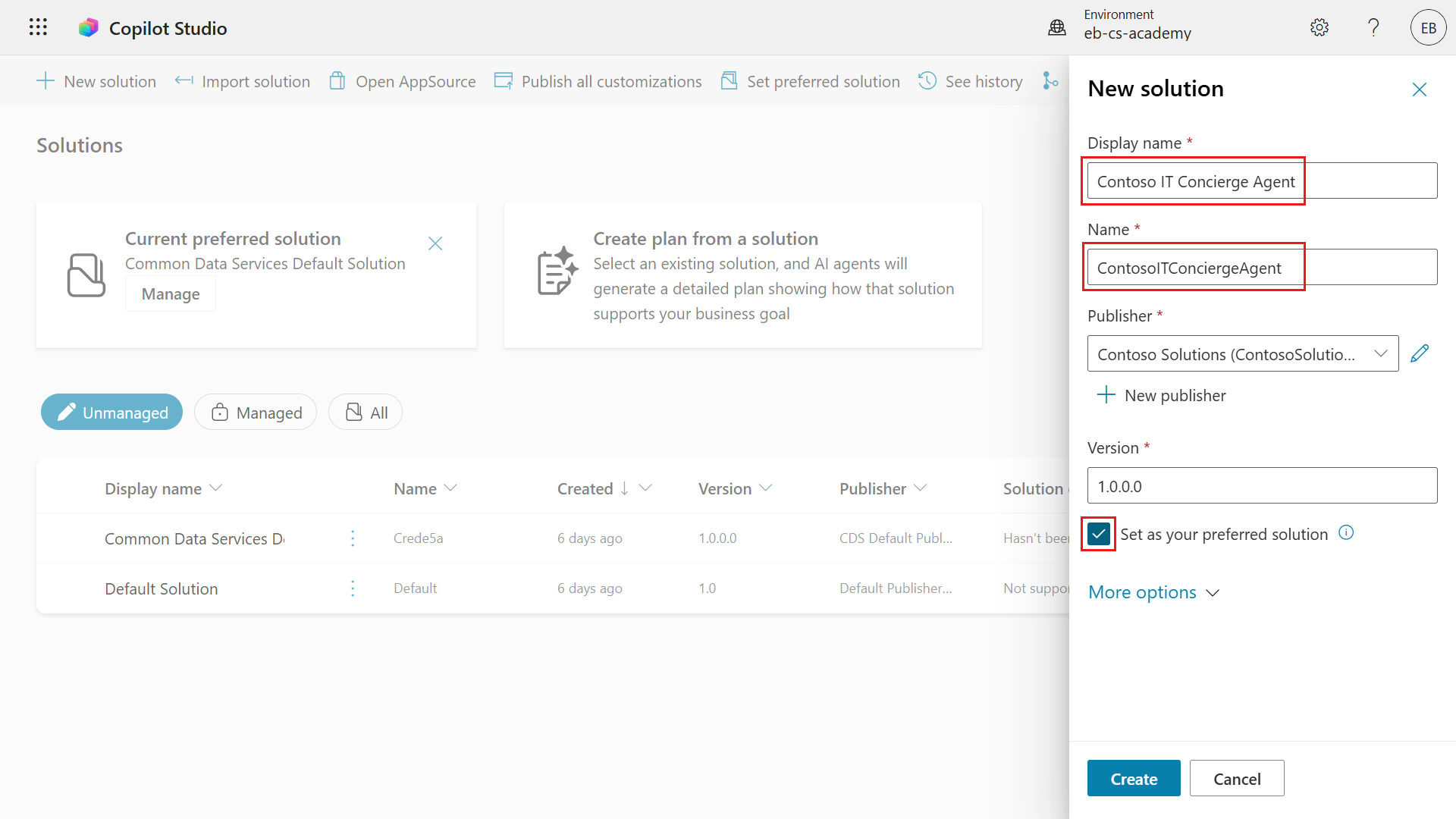The image size is (1456, 819).
Task: Click the Display name input field
Action: [1262, 181]
